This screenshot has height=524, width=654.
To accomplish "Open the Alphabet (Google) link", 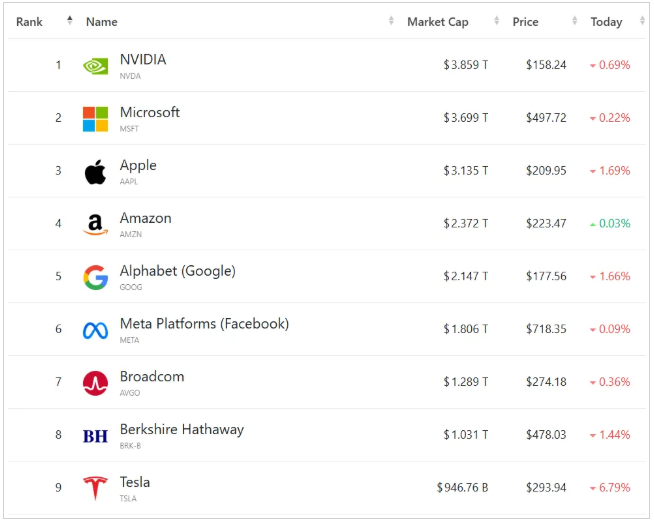I will click(x=177, y=271).
